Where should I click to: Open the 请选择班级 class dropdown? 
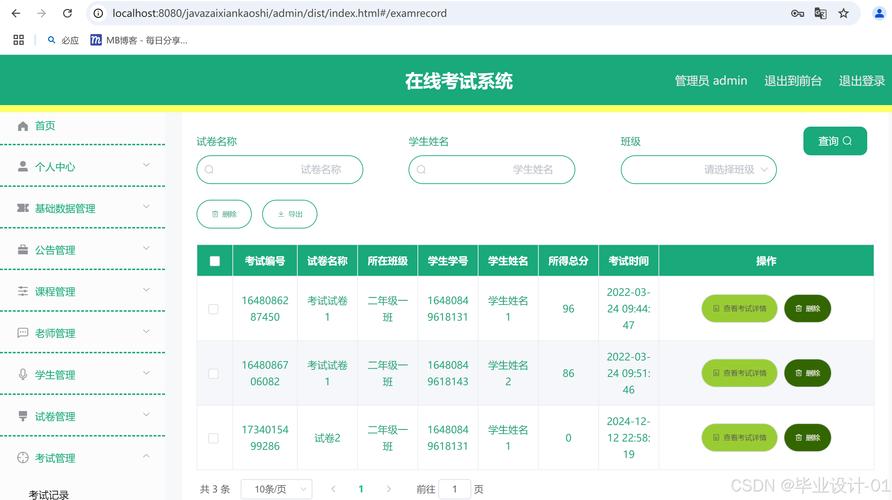699,170
